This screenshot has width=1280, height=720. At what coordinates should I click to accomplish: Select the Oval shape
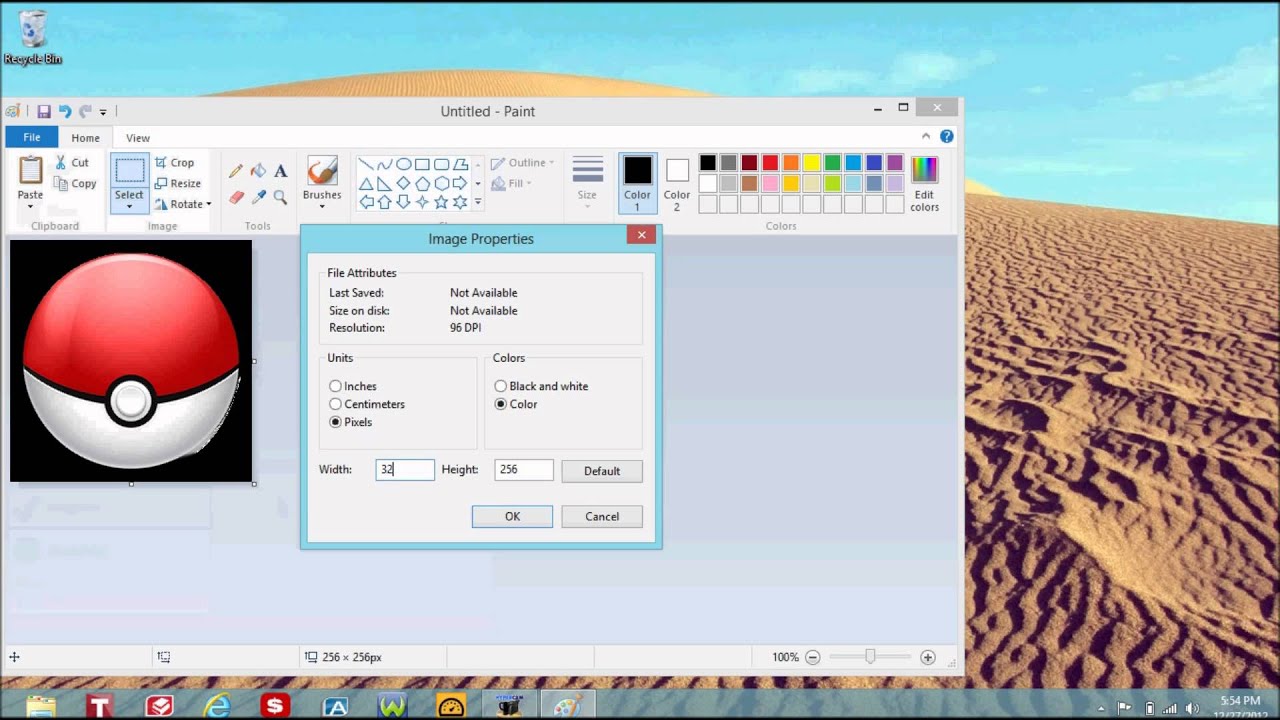click(x=403, y=164)
